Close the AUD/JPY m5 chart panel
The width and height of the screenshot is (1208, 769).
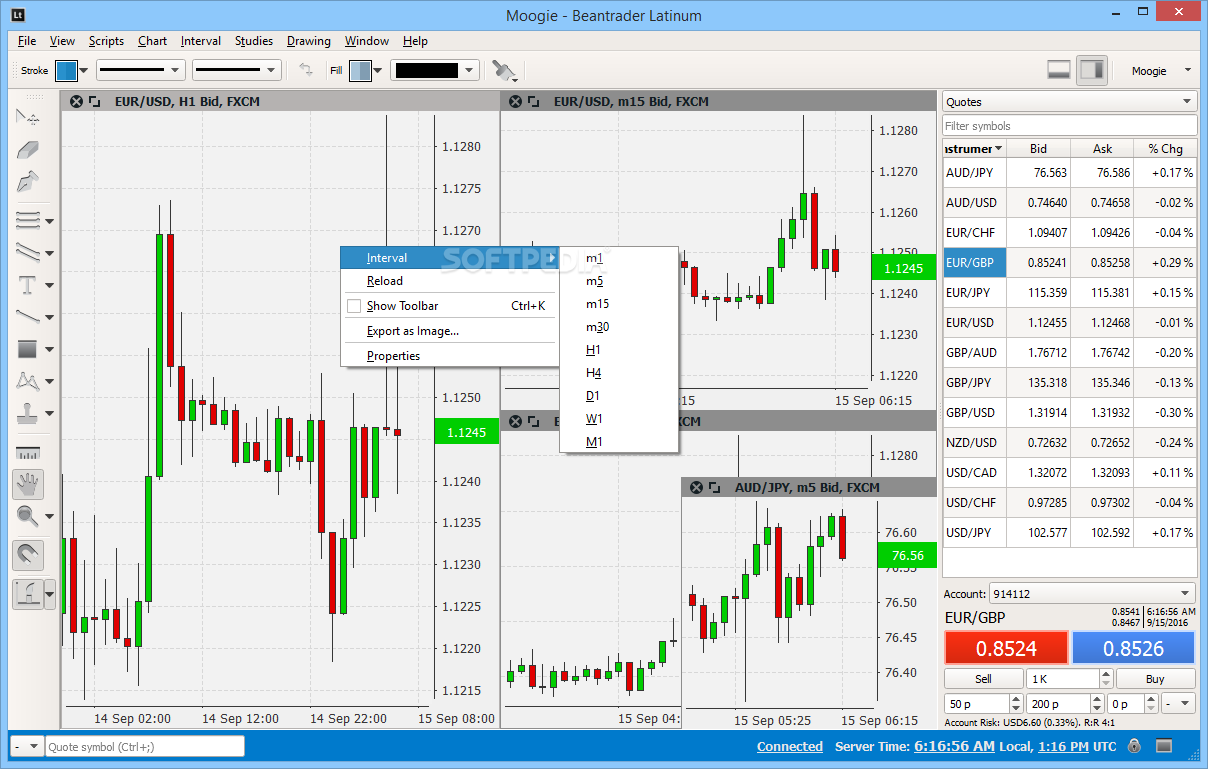pos(697,487)
